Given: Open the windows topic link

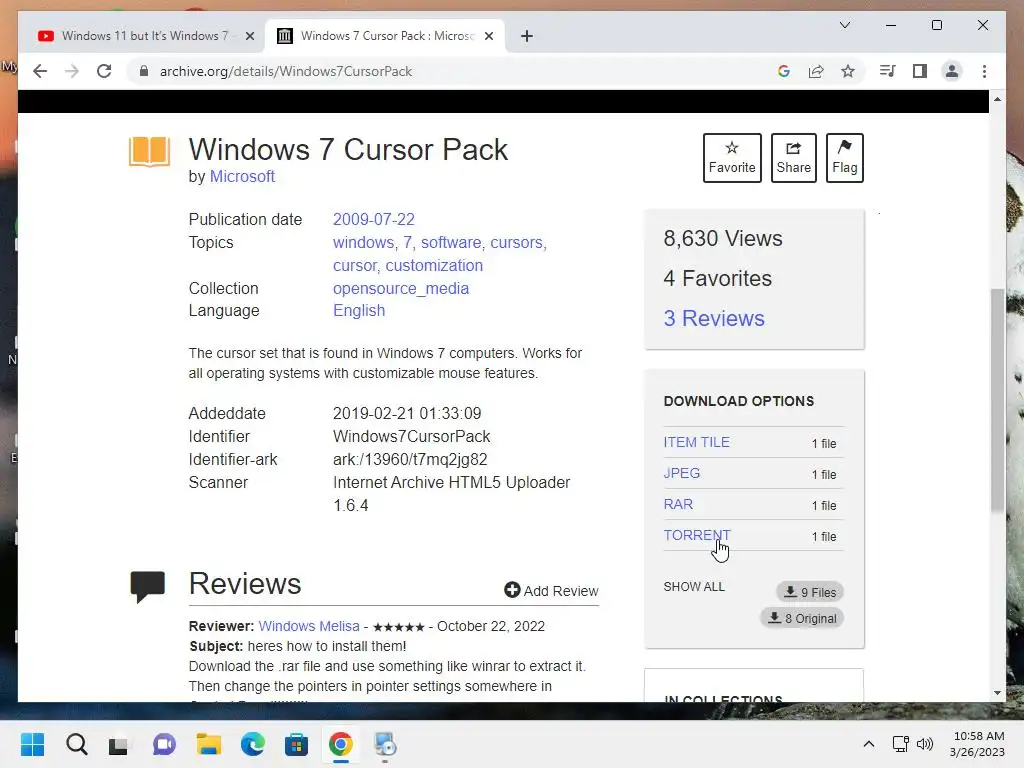Looking at the screenshot, I should click(x=363, y=242).
